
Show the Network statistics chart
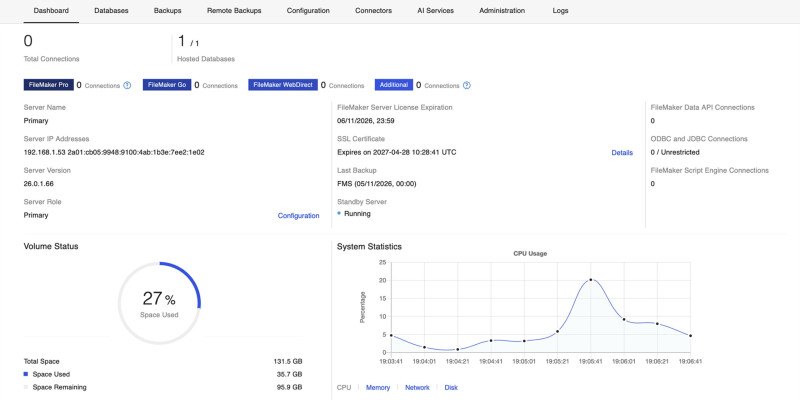(417, 388)
